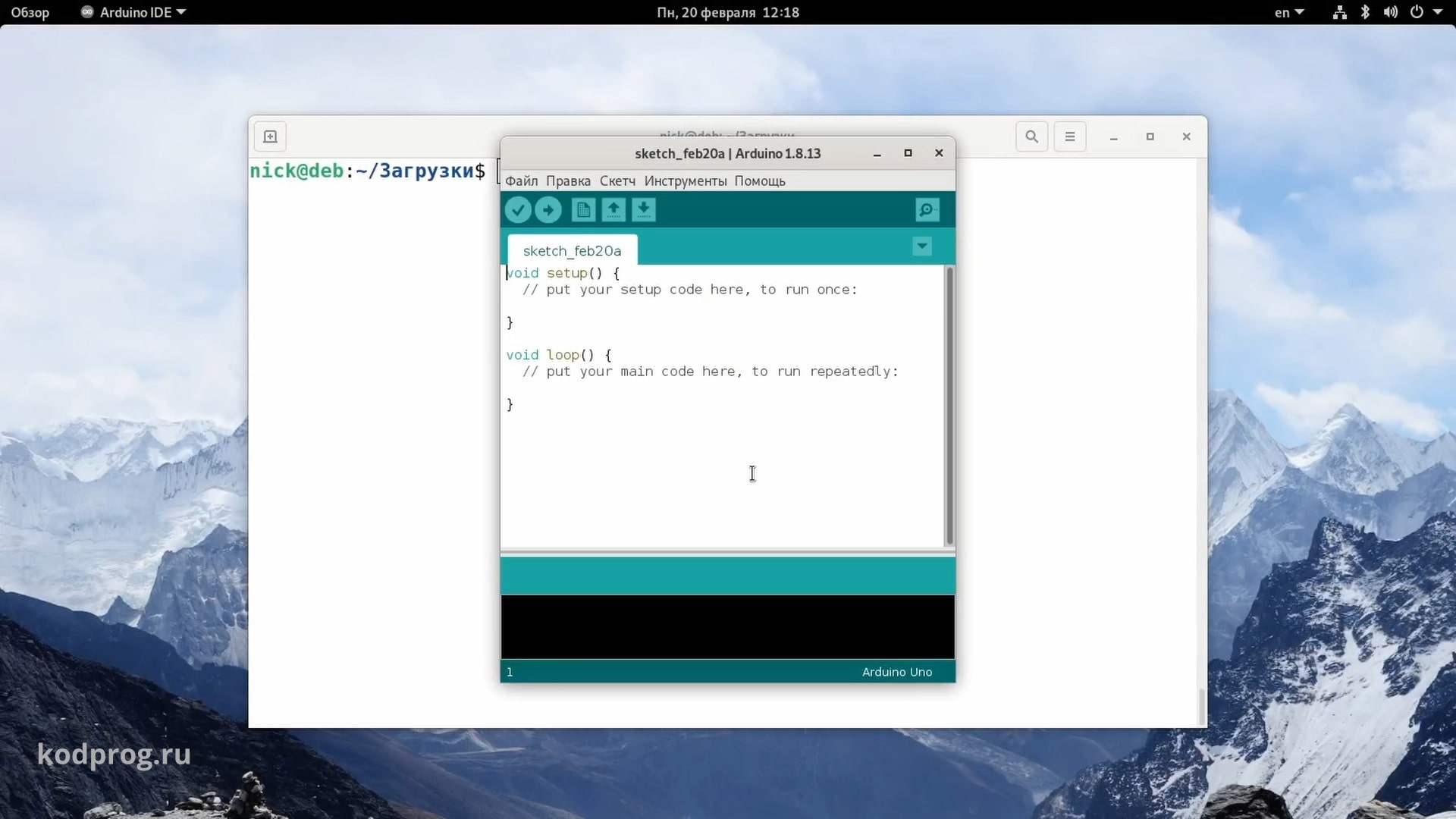Select the sketch_feb20a tab
This screenshot has width=1456, height=819.
[572, 250]
